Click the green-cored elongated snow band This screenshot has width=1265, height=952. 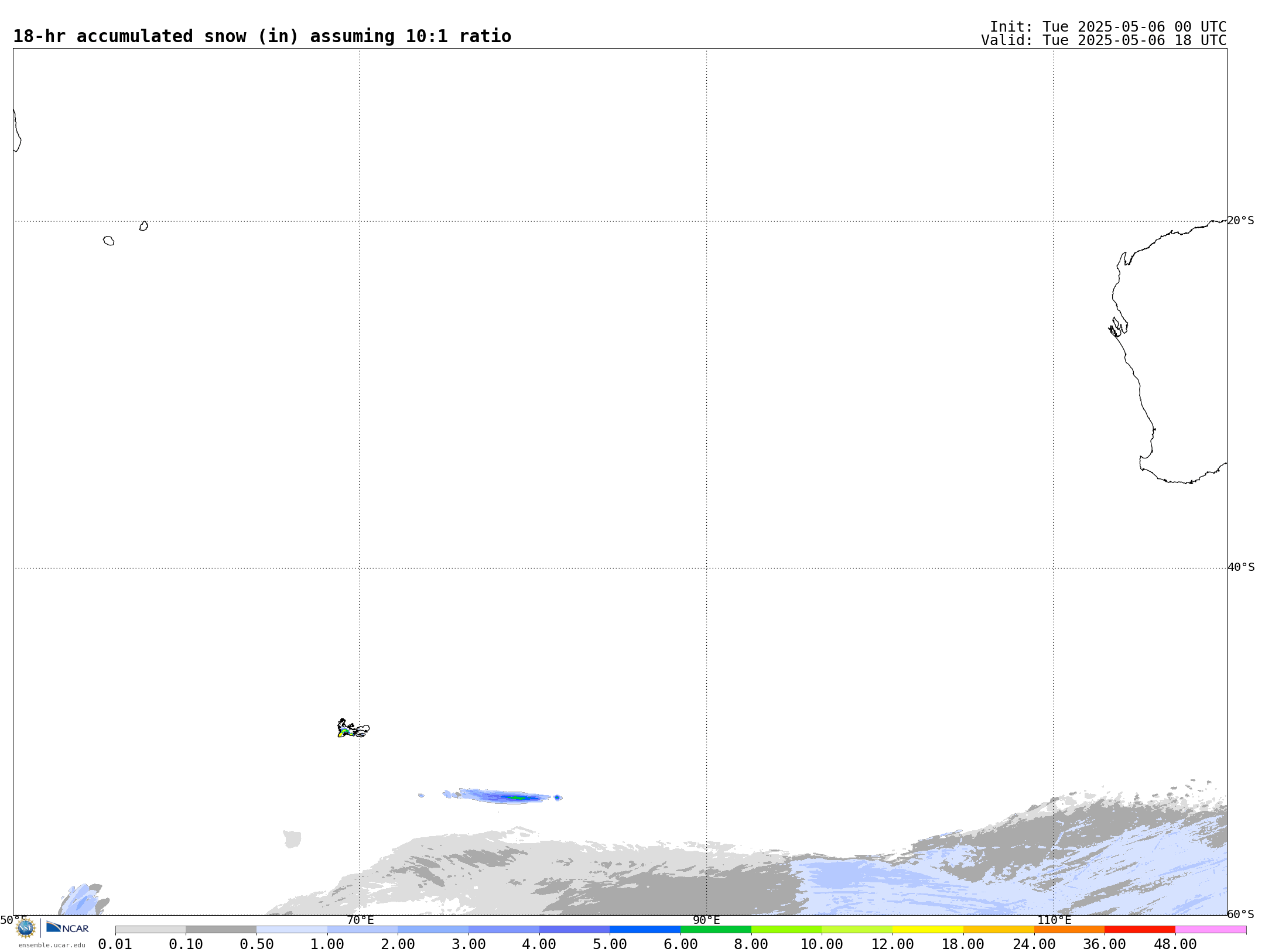[x=504, y=796]
